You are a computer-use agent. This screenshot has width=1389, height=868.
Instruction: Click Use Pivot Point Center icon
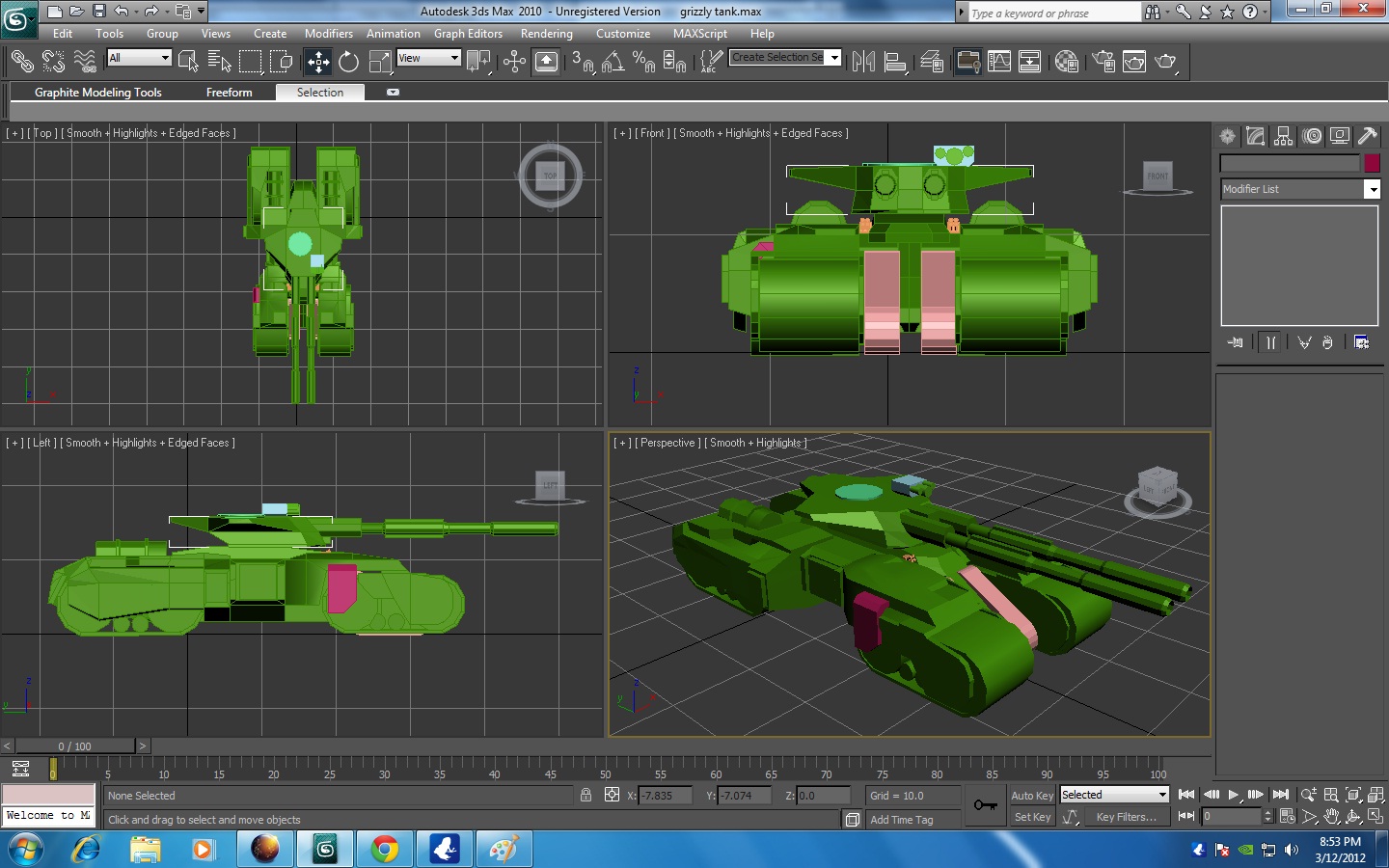pos(478,62)
